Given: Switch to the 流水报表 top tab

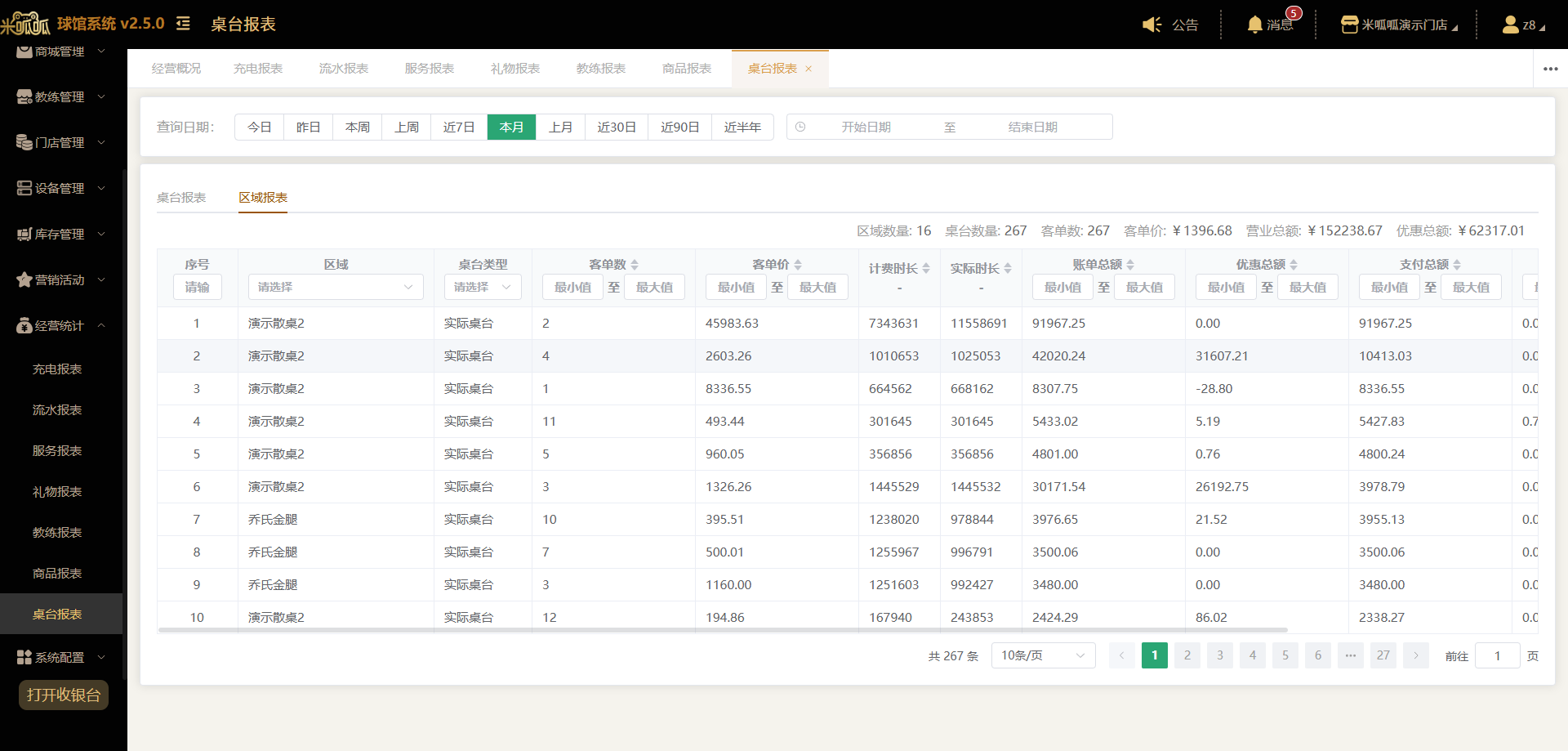Looking at the screenshot, I should pos(344,69).
